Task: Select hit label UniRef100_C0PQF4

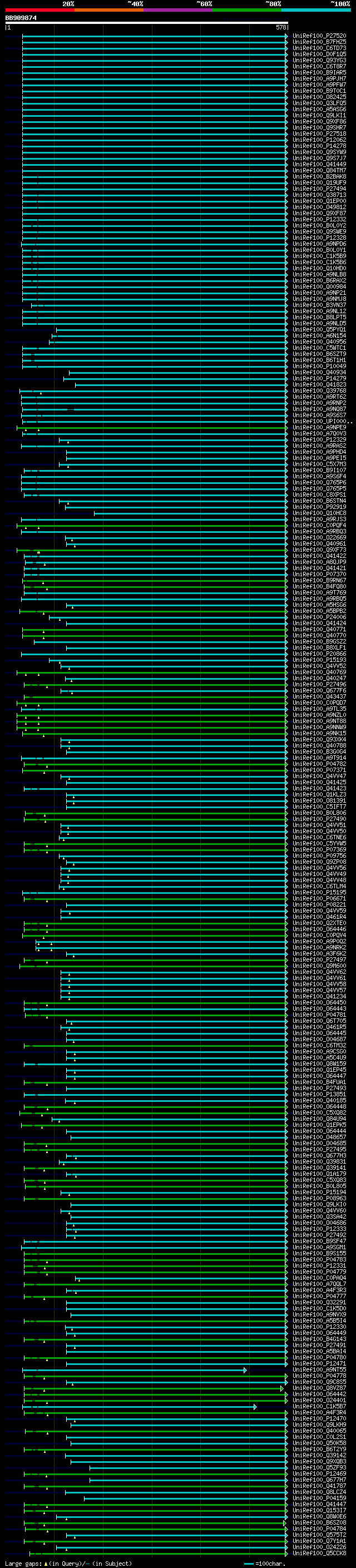Action: pyautogui.click(x=319, y=525)
